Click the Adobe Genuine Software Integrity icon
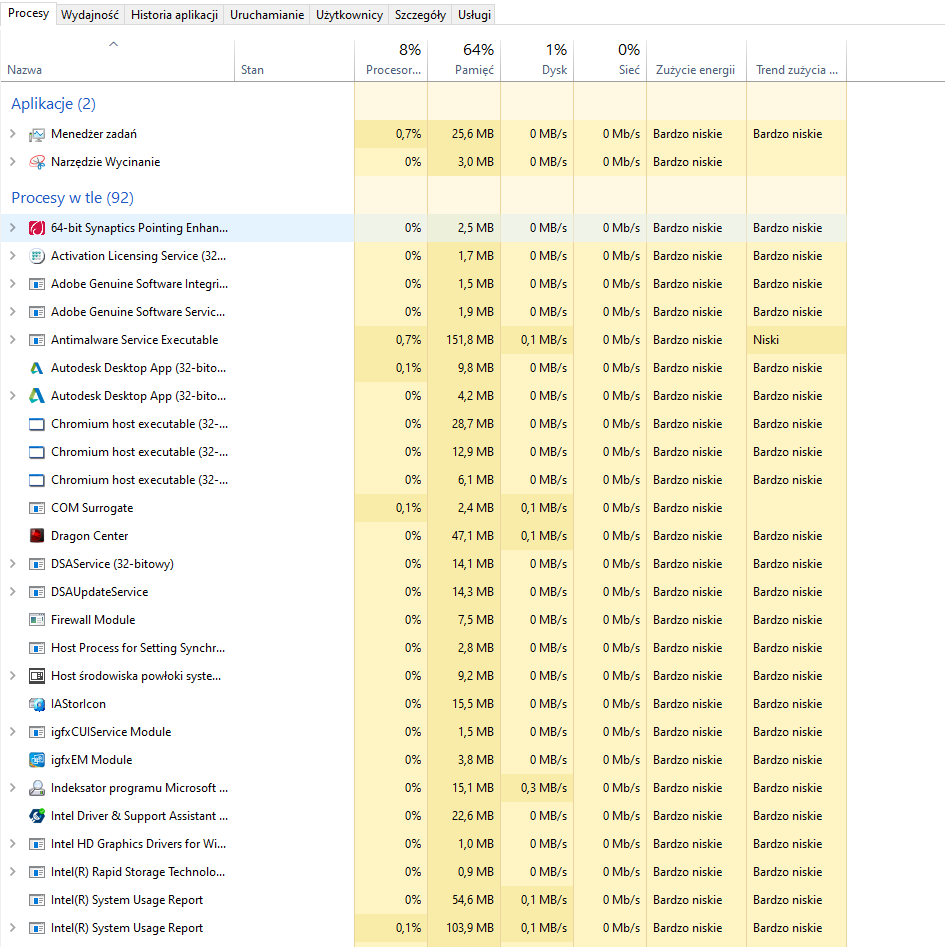Viewport: 945px width, 947px height. (x=37, y=284)
